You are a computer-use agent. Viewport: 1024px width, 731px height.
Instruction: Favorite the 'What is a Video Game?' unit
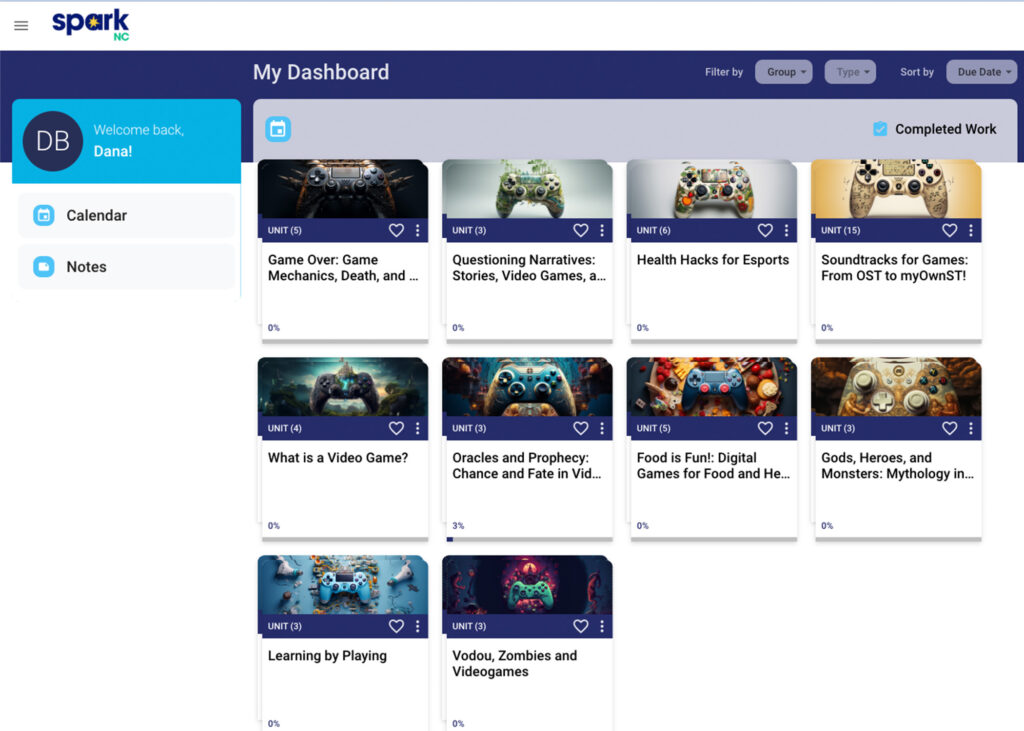[395, 428]
